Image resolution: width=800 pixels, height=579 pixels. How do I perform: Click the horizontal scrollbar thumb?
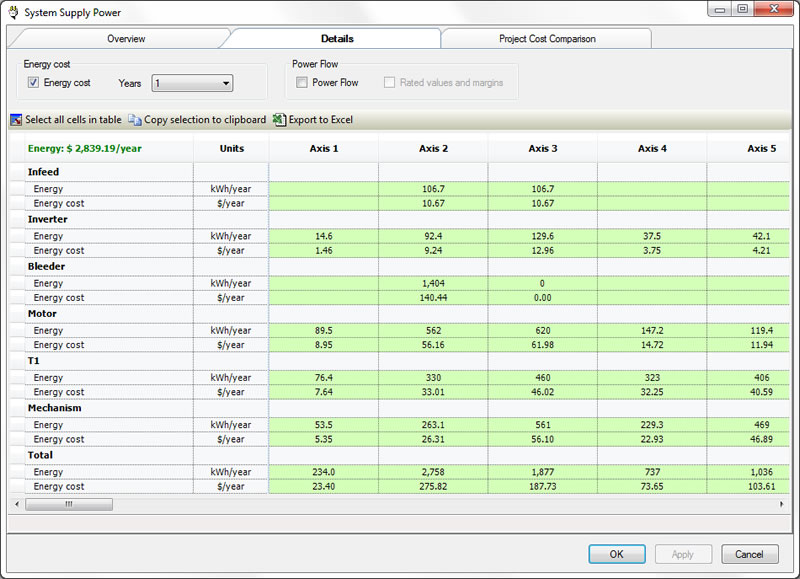[68, 504]
